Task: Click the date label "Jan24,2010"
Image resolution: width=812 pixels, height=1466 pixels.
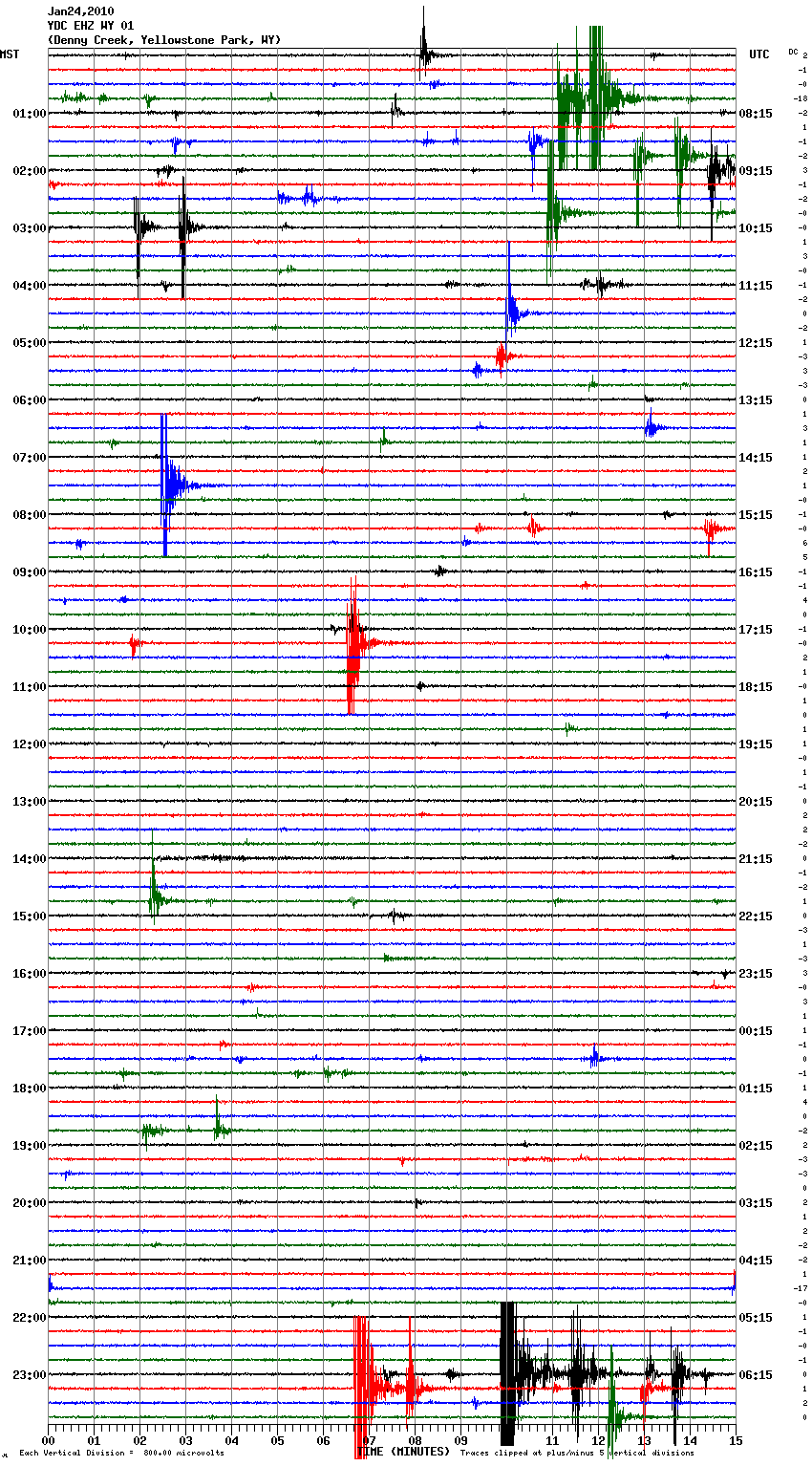Action: pos(80,11)
